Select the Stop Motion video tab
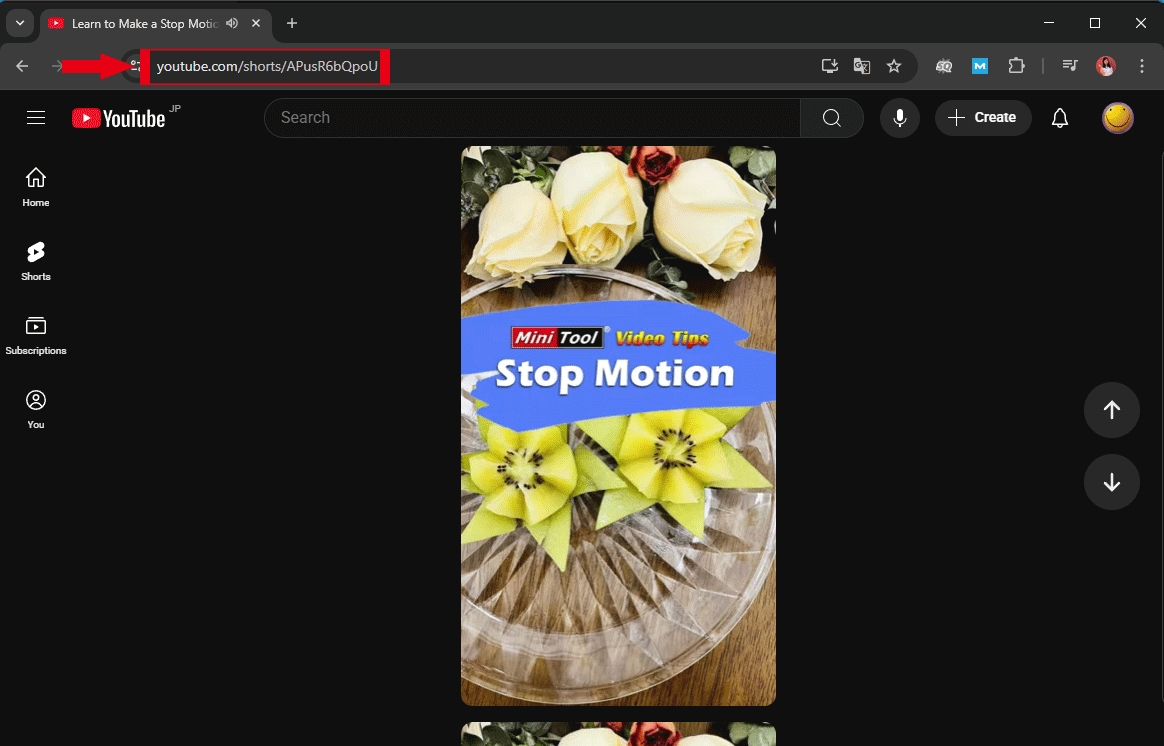1164x746 pixels. (x=140, y=23)
